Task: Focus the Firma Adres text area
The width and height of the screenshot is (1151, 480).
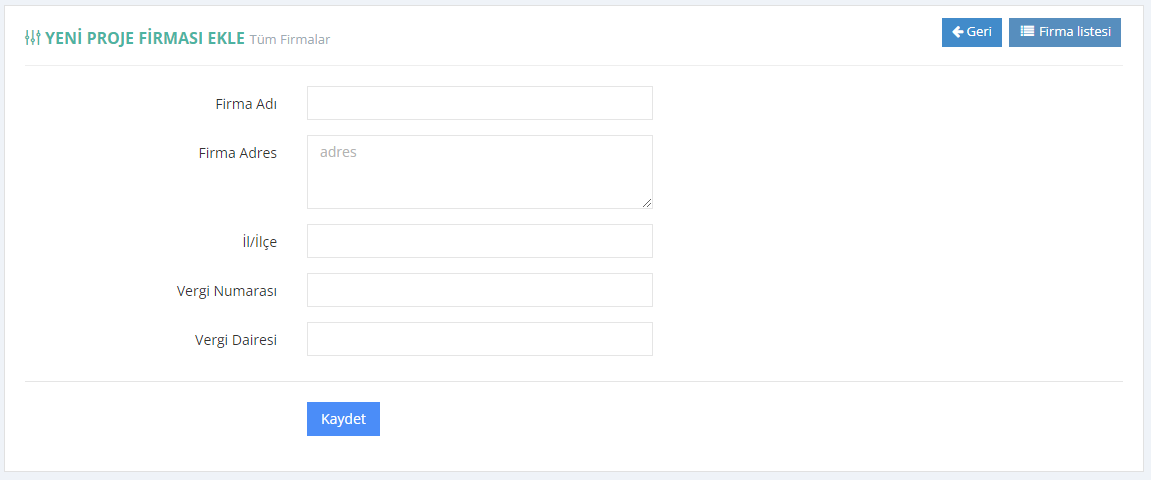Action: (x=479, y=172)
